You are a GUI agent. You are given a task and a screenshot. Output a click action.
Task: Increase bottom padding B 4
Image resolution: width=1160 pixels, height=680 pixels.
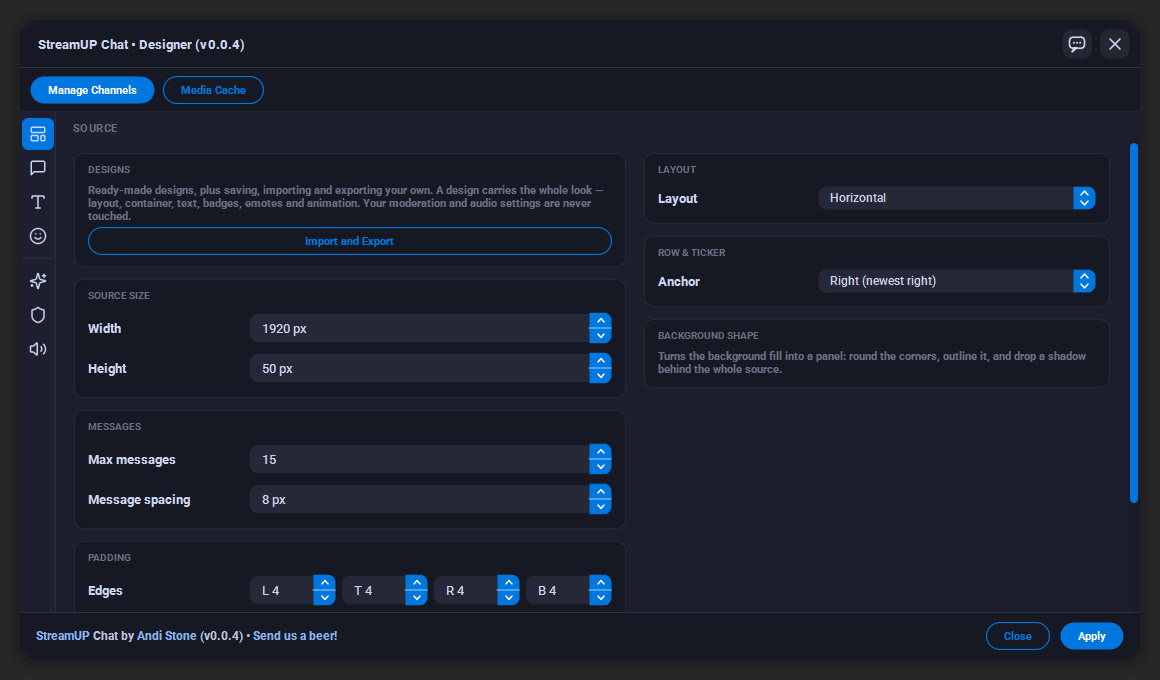click(600, 583)
